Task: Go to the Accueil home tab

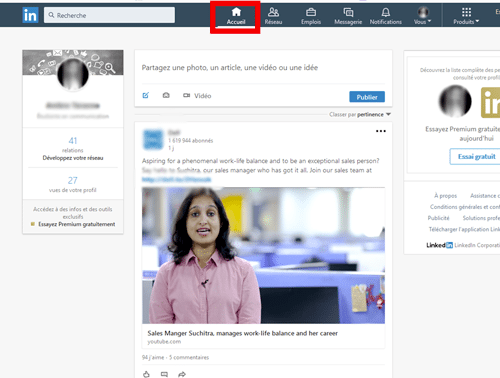Action: [236, 16]
